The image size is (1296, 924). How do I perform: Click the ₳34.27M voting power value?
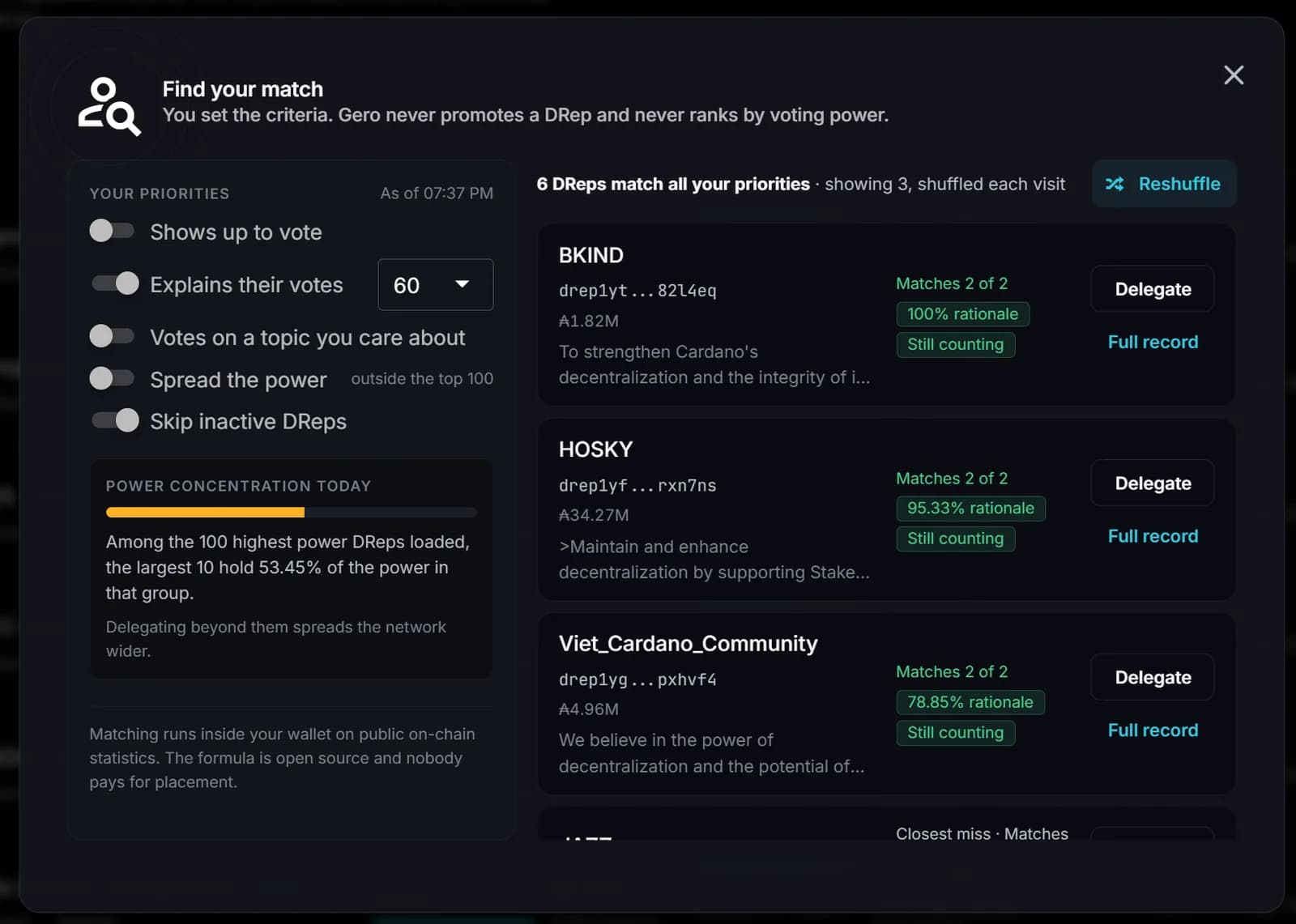click(594, 515)
